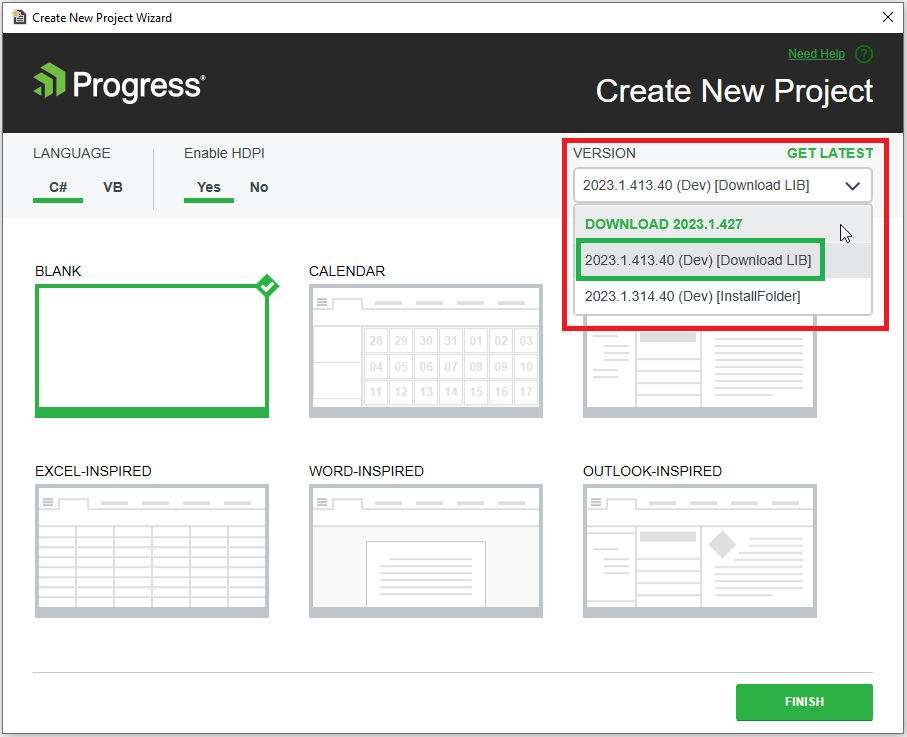Image resolution: width=907 pixels, height=737 pixels.
Task: Click the EXCEL-INSPIRED template label
Action: [93, 471]
